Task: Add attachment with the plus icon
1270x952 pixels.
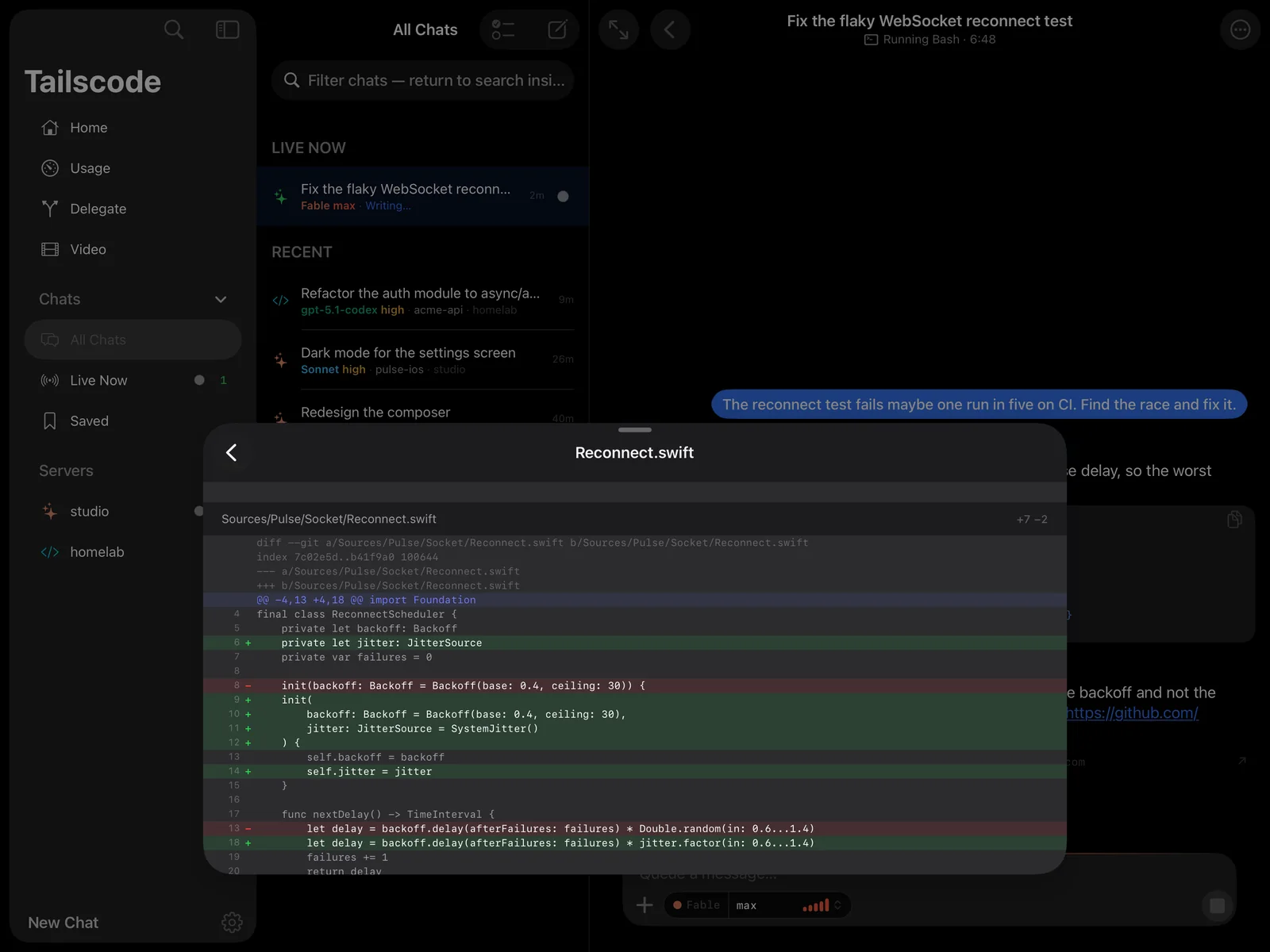Action: 645,905
